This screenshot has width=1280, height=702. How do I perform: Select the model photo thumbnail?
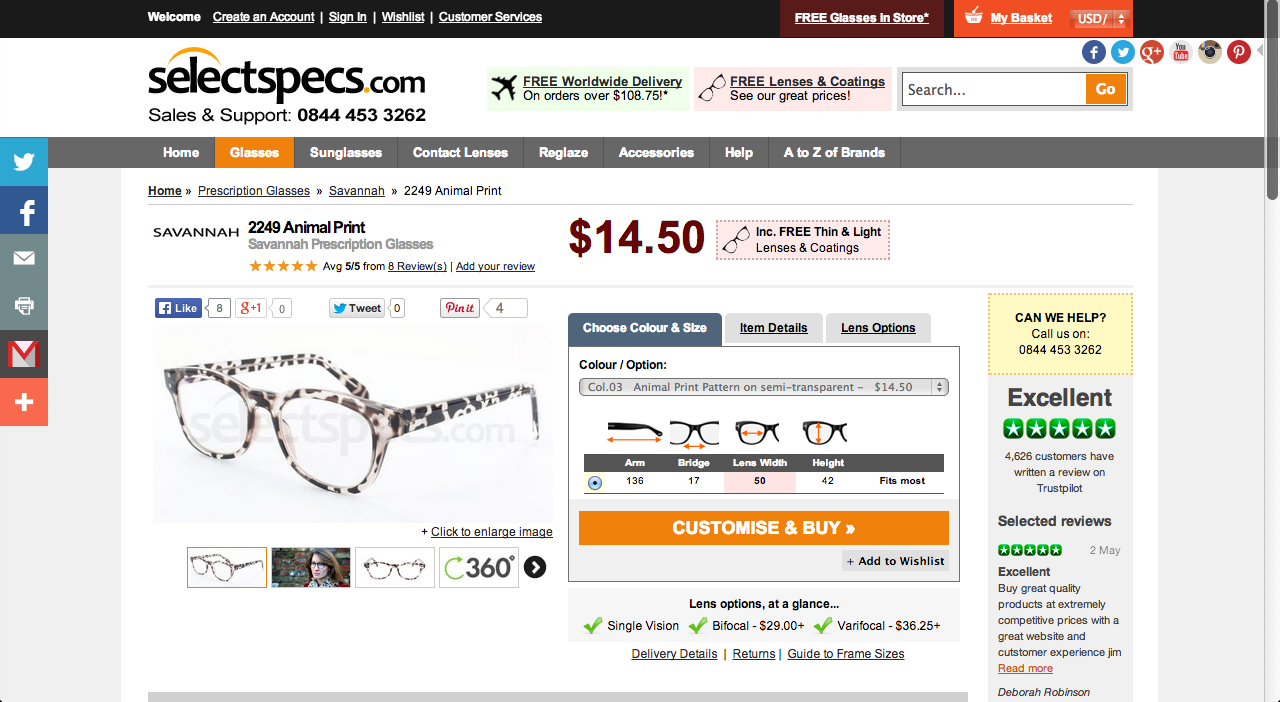[x=311, y=567]
